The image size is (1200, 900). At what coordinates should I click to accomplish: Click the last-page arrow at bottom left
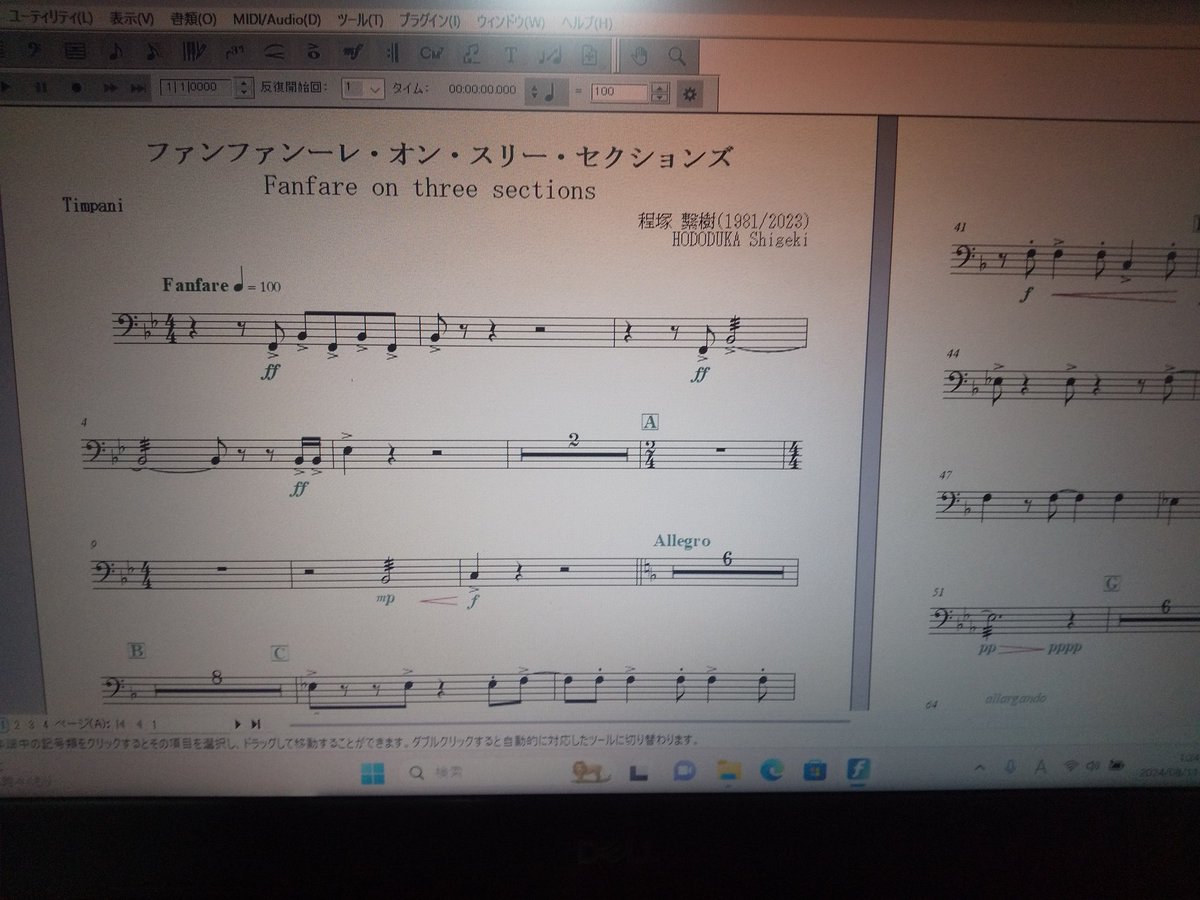(255, 722)
